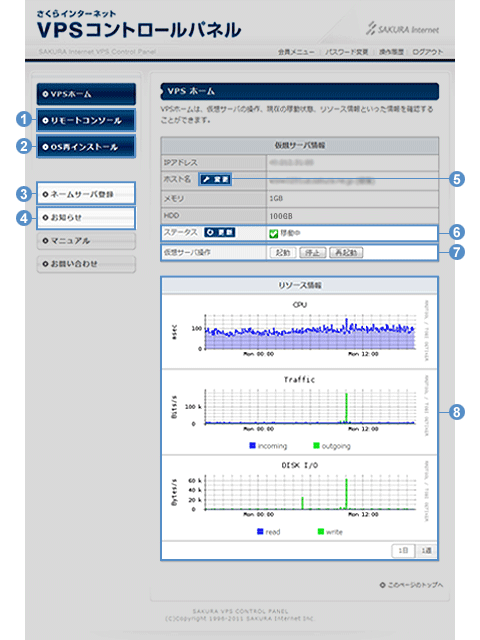Click the blue incoming legend swatch
The image size is (480, 640).
(252, 445)
